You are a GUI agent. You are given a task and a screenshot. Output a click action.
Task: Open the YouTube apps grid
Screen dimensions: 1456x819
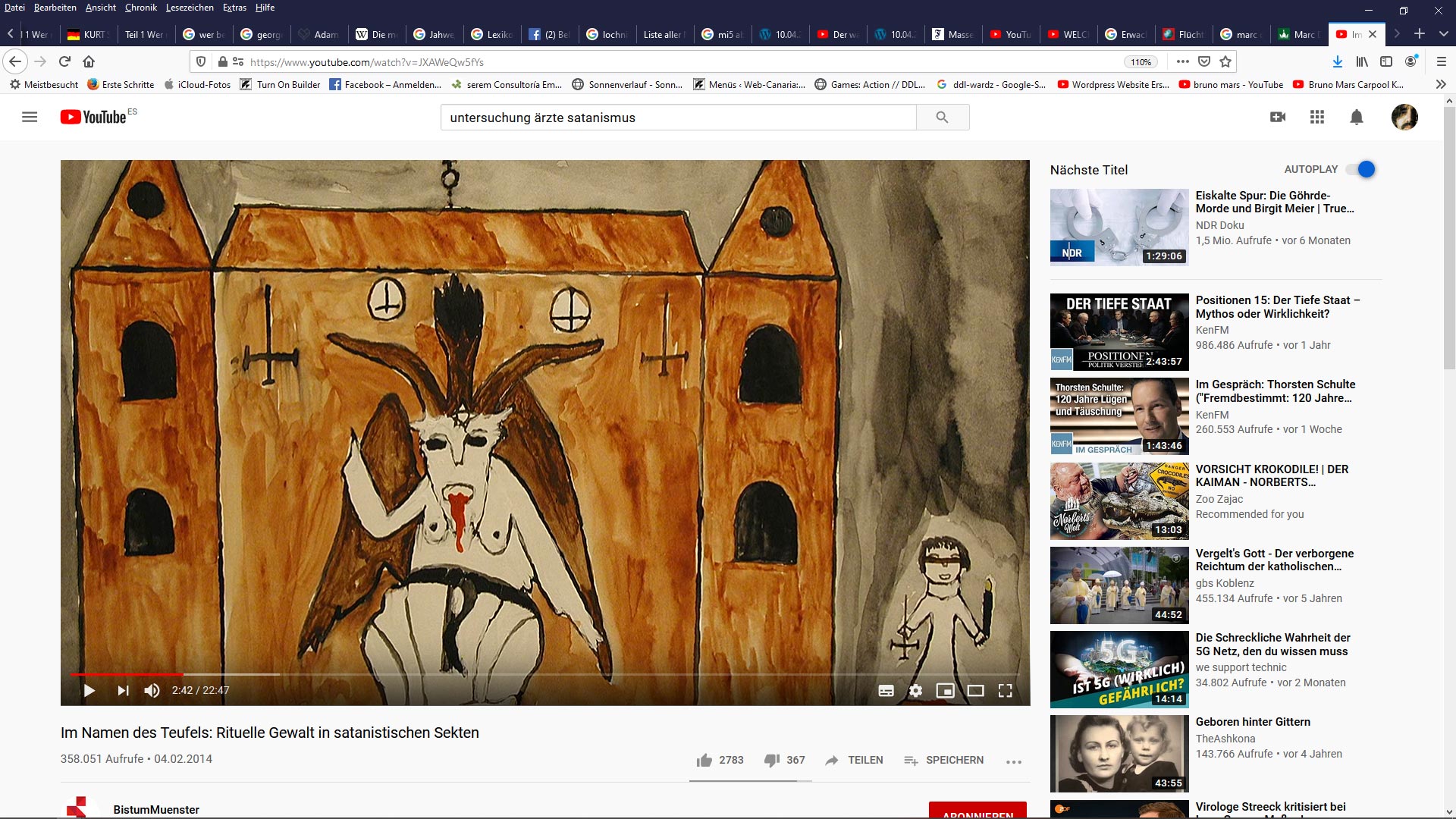pos(1317,118)
